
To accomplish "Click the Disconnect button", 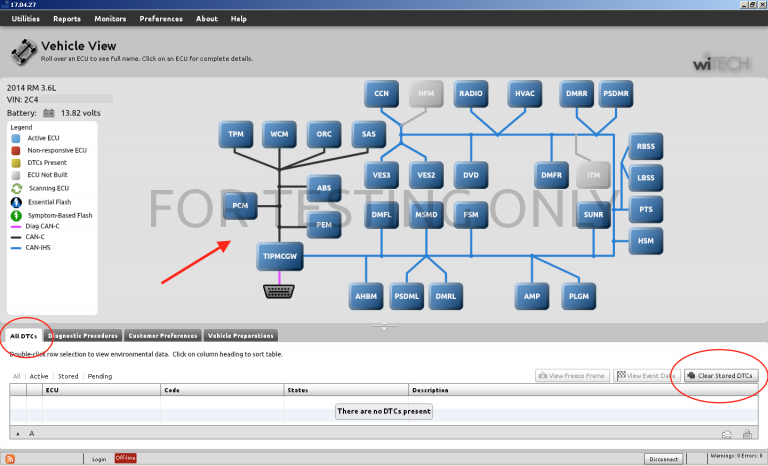I will tap(663, 458).
